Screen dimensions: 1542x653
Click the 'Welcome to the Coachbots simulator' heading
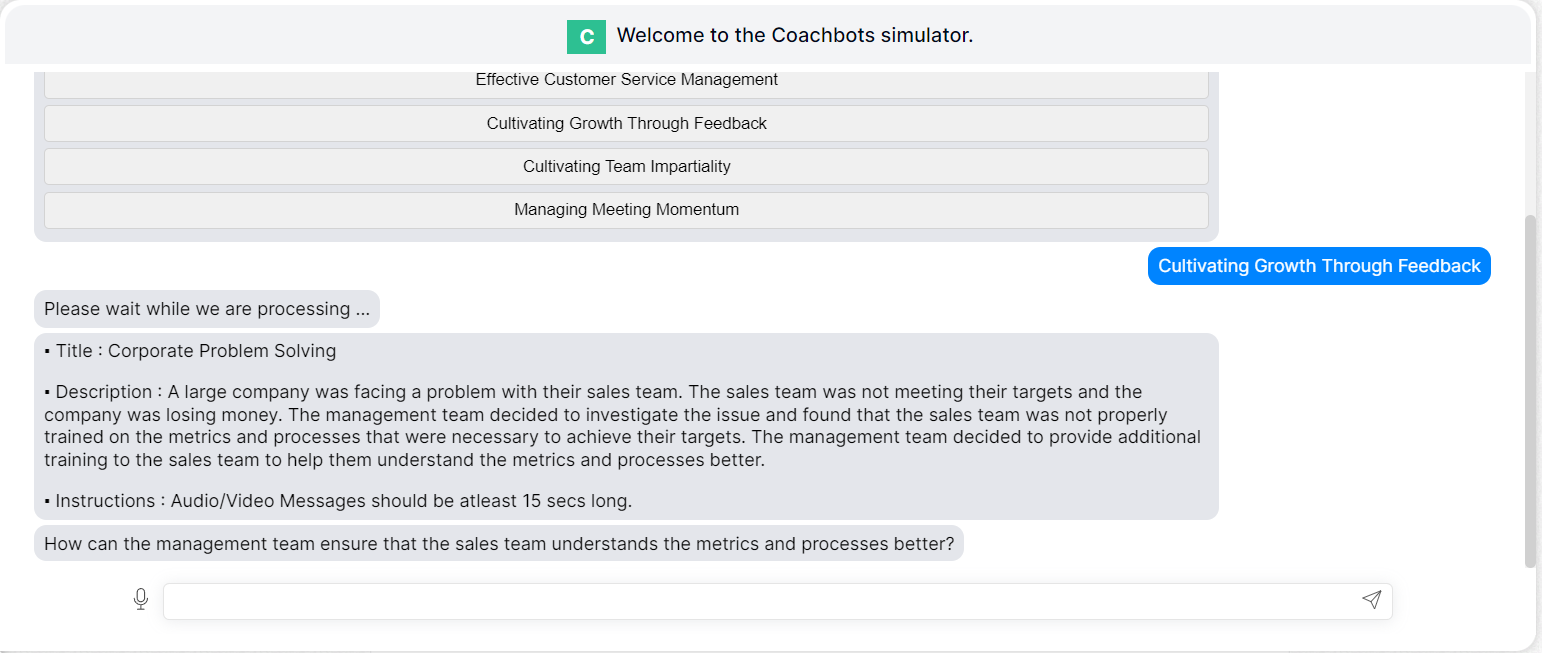point(794,36)
